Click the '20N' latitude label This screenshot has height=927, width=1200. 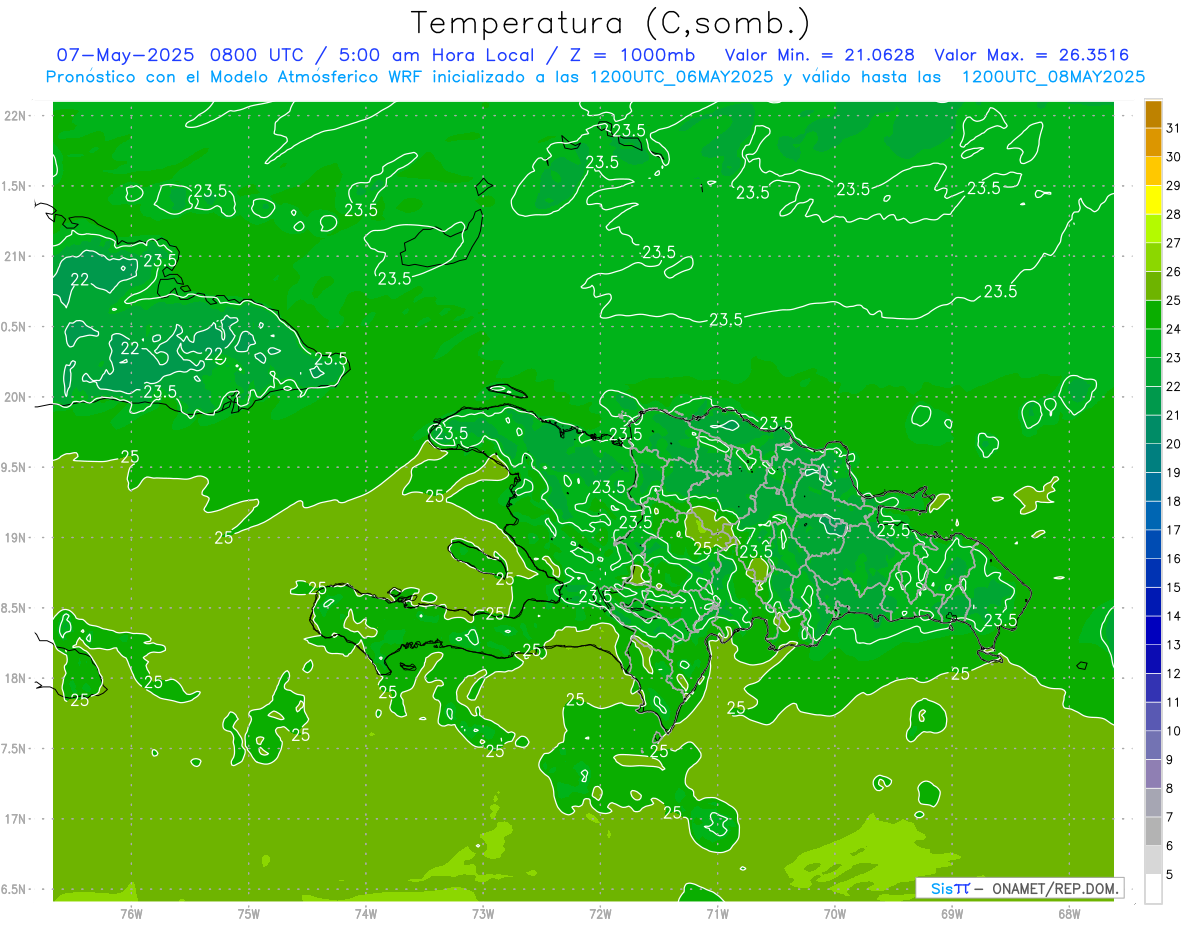(x=17, y=397)
